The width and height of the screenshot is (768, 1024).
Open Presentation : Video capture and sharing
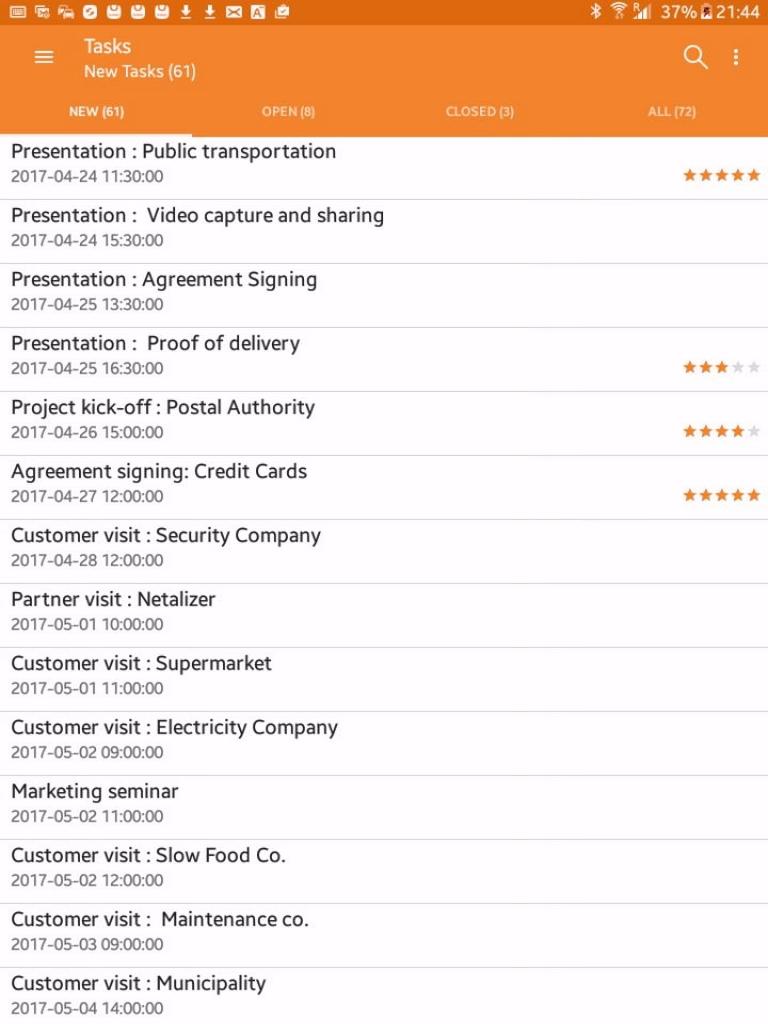pyautogui.click(x=384, y=232)
